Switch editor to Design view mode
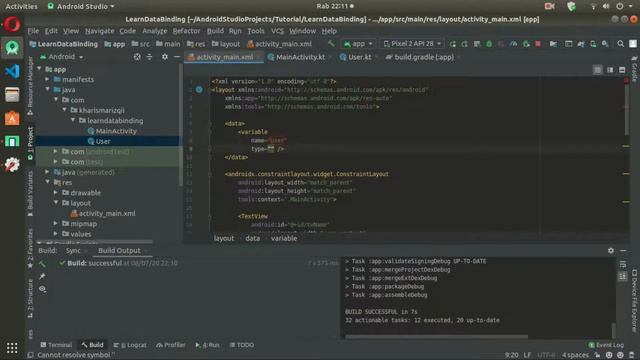Image resolution: width=640 pixels, height=360 pixels. click(x=622, y=70)
